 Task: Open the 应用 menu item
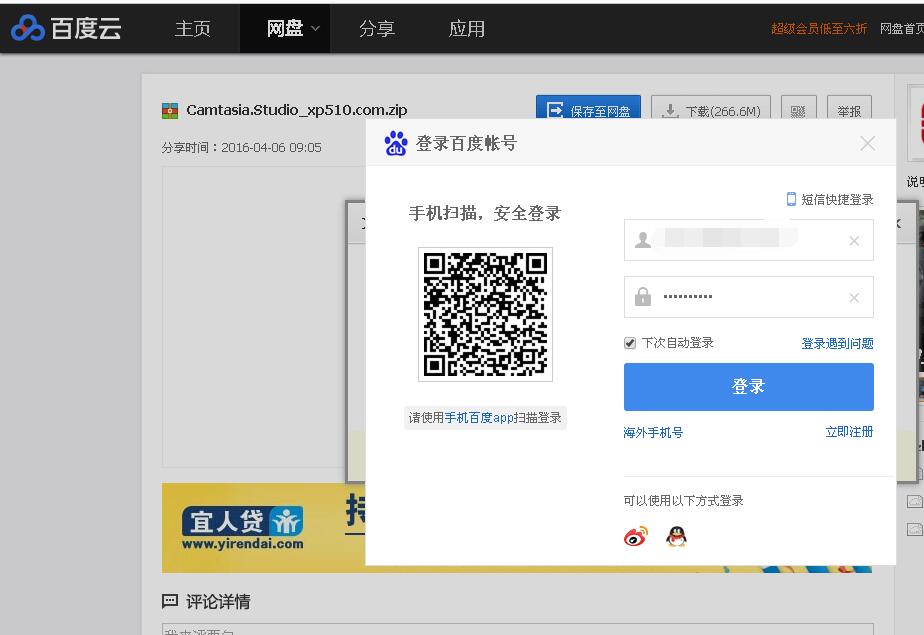click(466, 28)
